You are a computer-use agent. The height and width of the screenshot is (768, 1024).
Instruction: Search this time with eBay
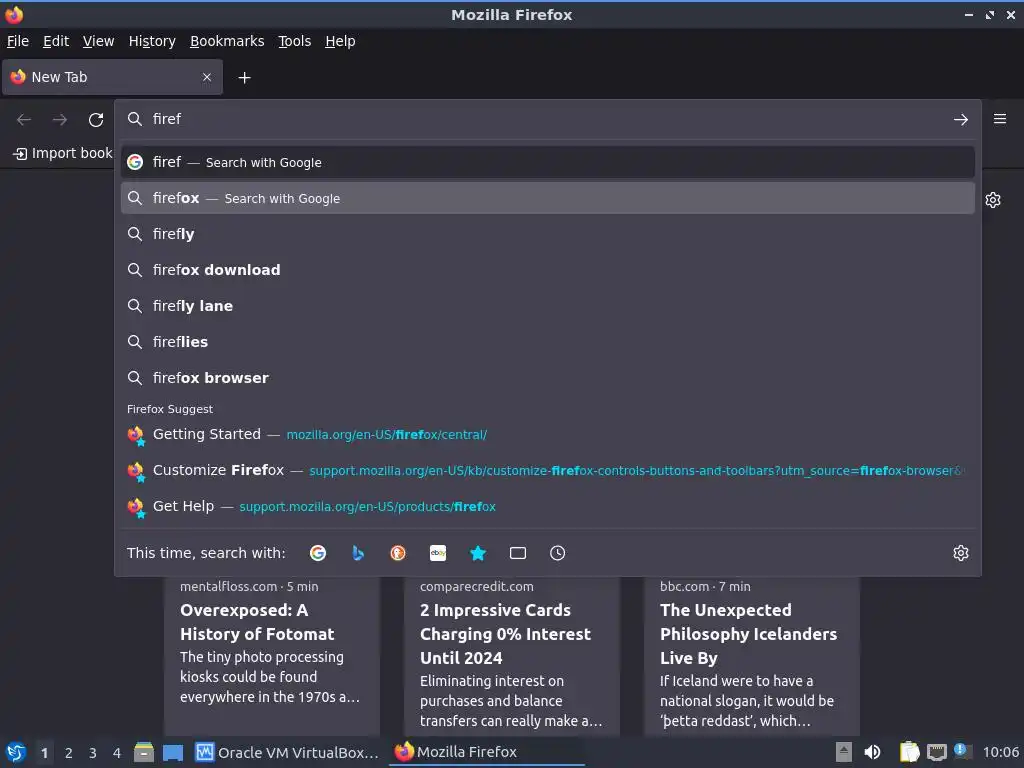438,553
